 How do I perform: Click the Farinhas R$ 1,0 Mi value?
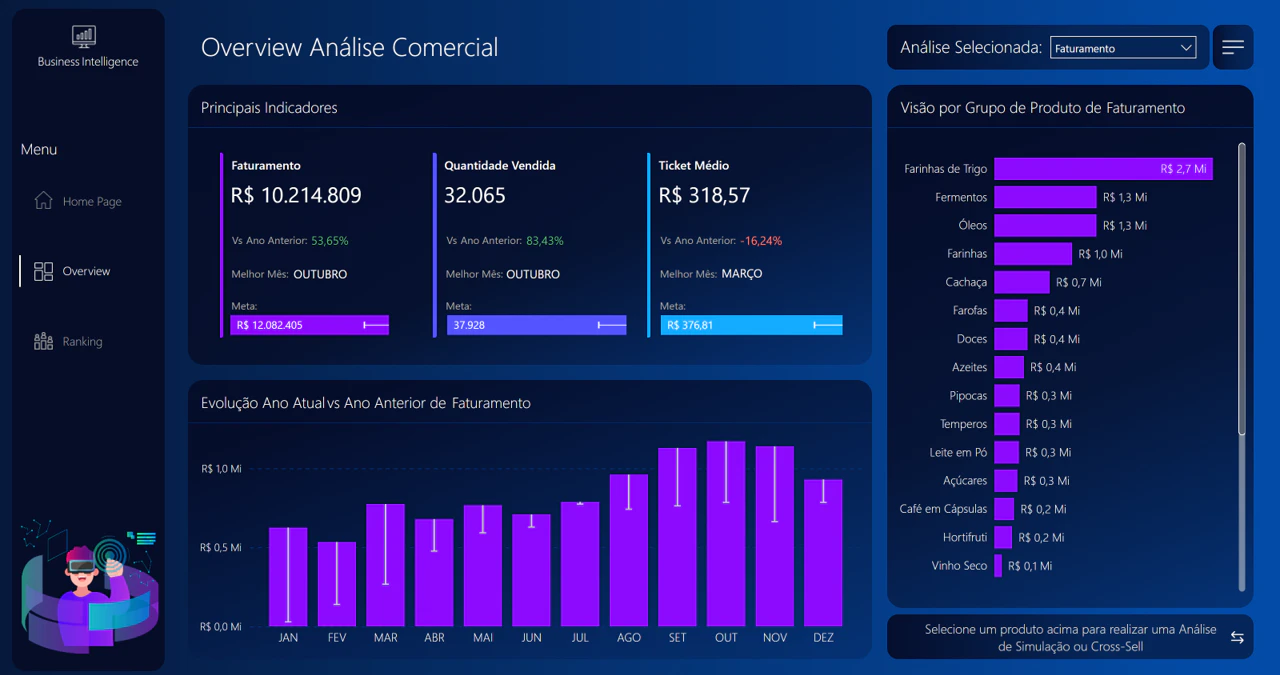coord(1100,254)
